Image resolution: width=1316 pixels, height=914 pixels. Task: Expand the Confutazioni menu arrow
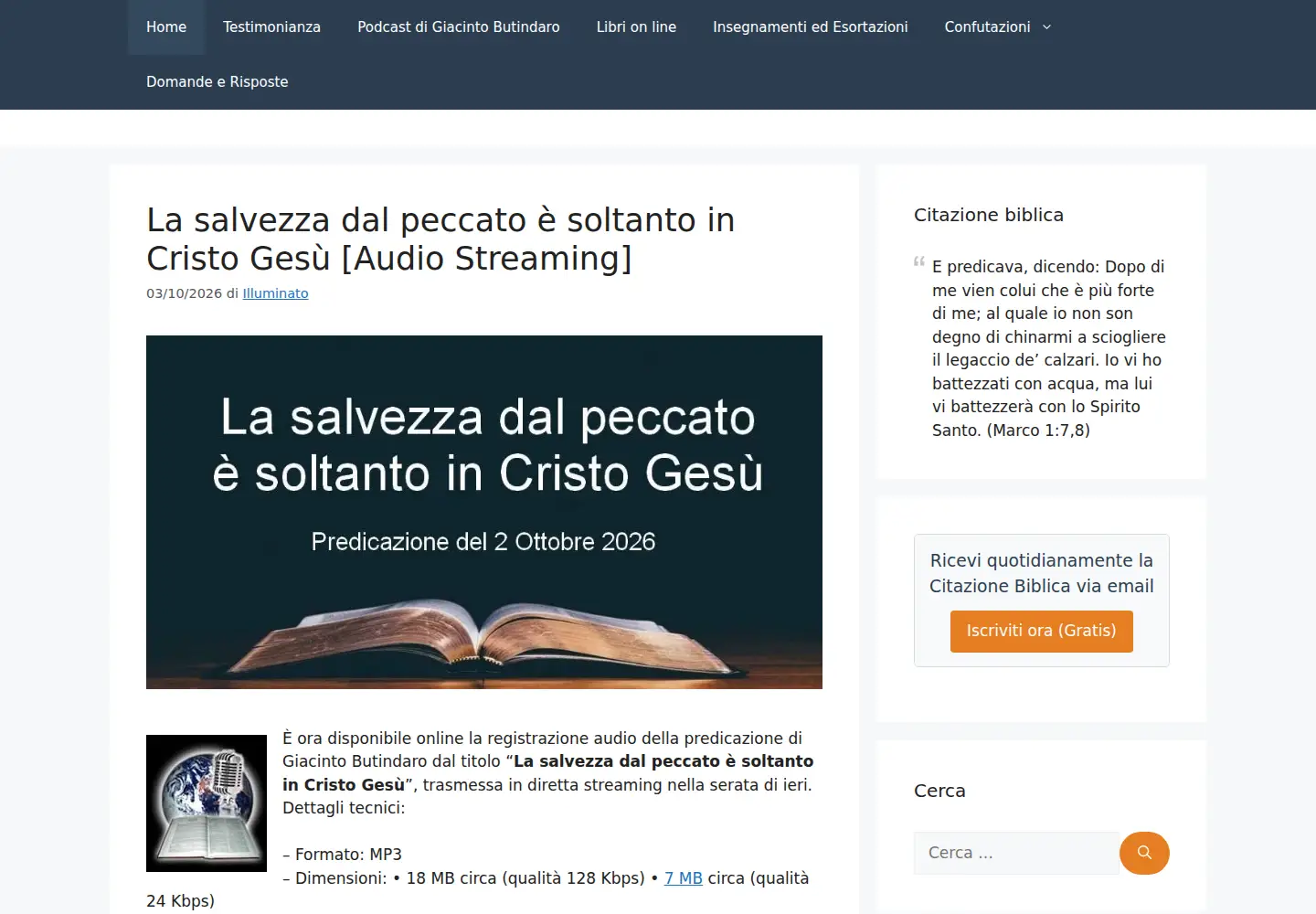pos(1047,27)
